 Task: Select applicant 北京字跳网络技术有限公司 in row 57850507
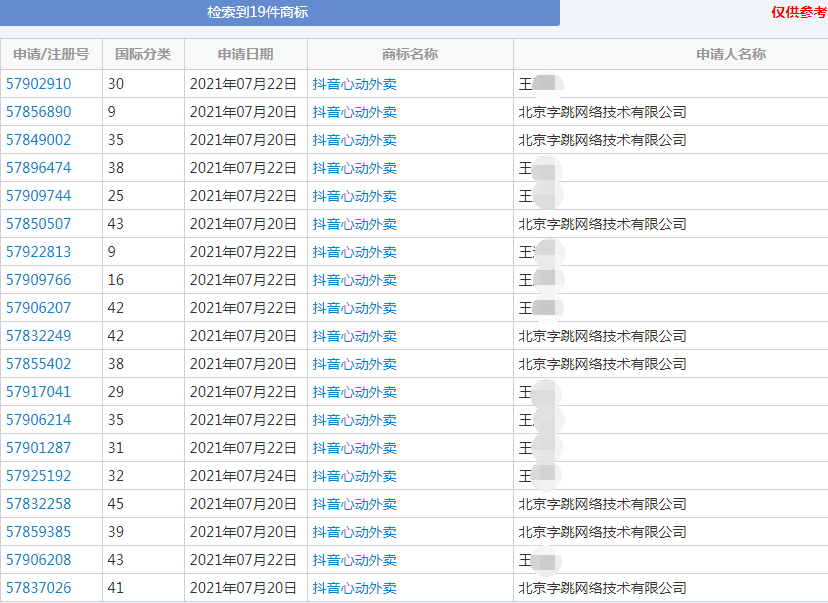(603, 224)
